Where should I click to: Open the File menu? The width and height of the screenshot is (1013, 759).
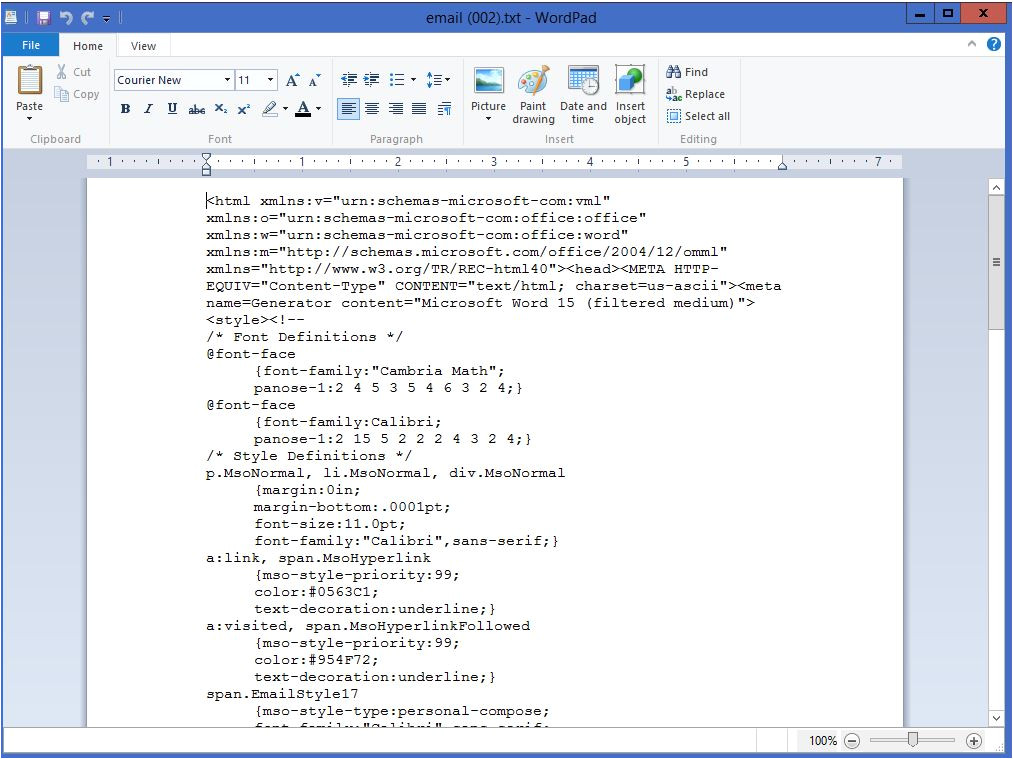30,45
